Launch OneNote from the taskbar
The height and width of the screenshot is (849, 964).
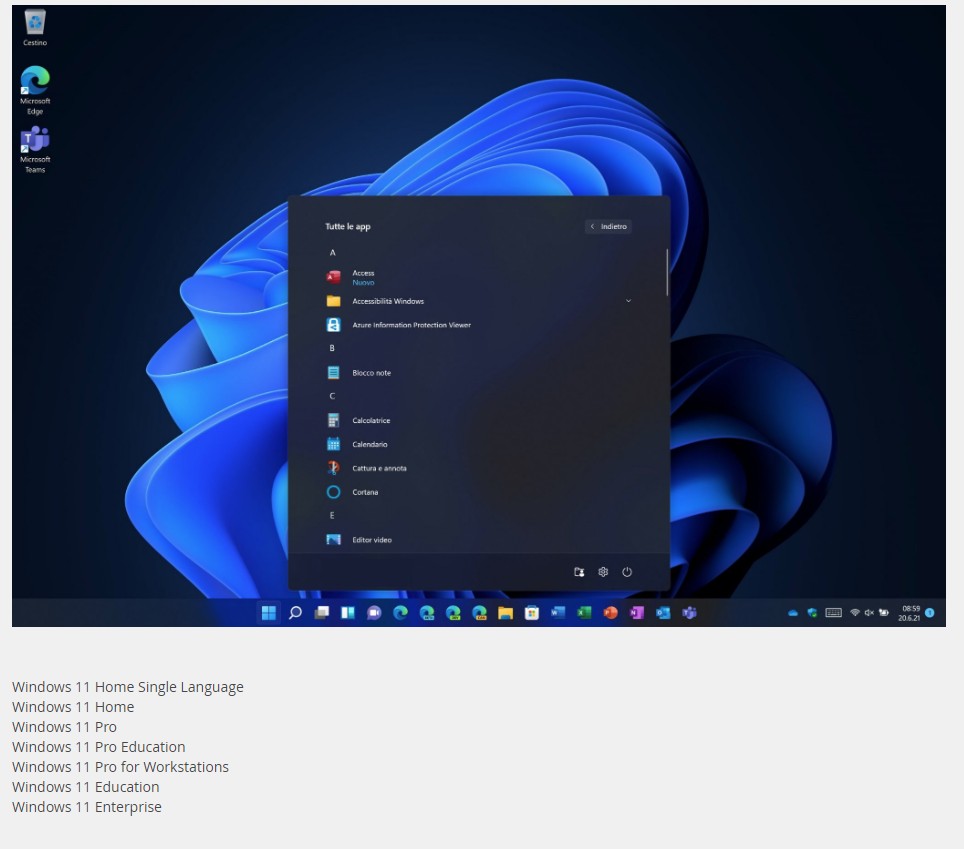pyautogui.click(x=637, y=613)
